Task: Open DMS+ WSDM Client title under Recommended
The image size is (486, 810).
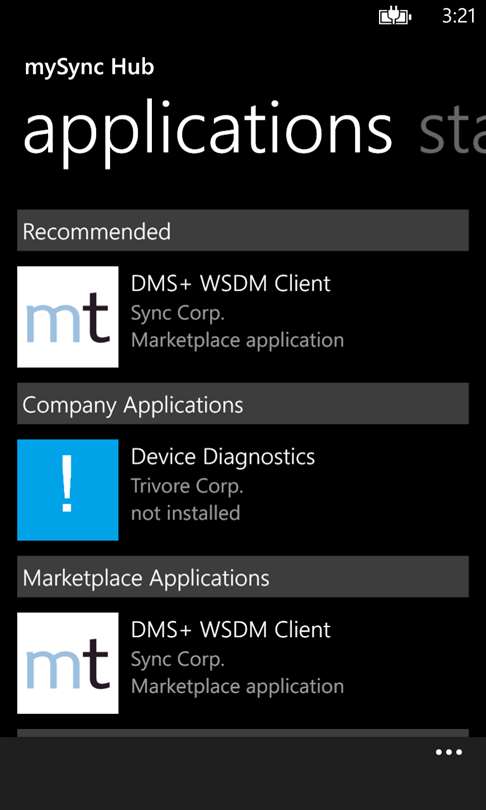Action: point(230,284)
